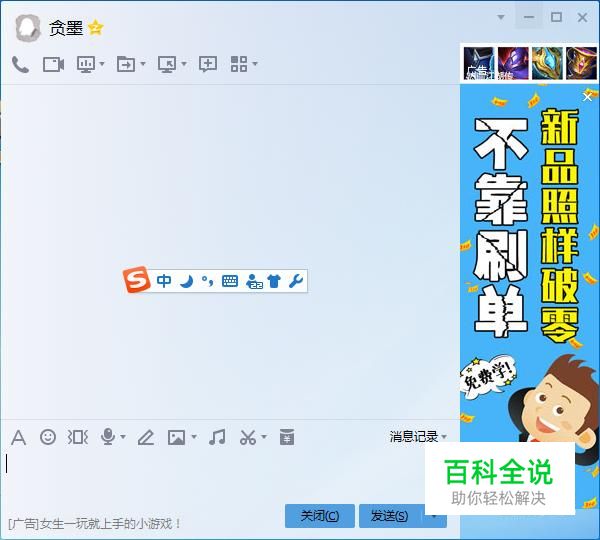The width and height of the screenshot is (600, 540).
Task: Close the blue side advertisement
Action: [x=587, y=97]
